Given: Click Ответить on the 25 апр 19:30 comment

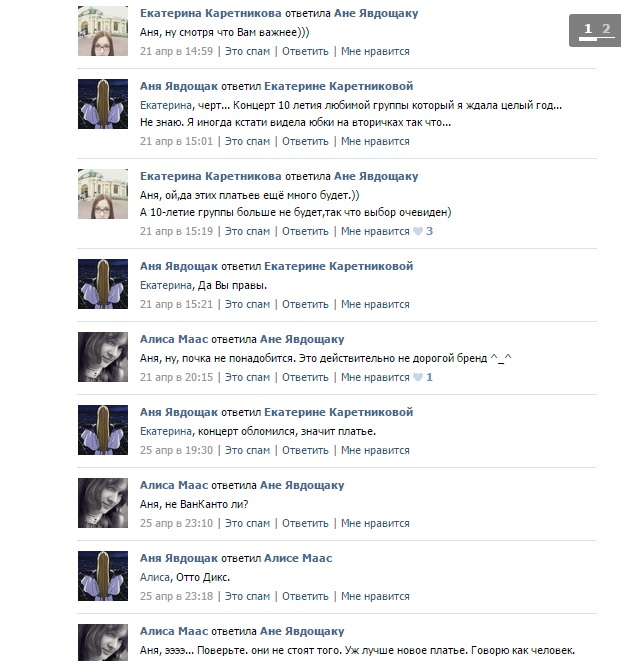Looking at the screenshot, I should pos(305,450).
